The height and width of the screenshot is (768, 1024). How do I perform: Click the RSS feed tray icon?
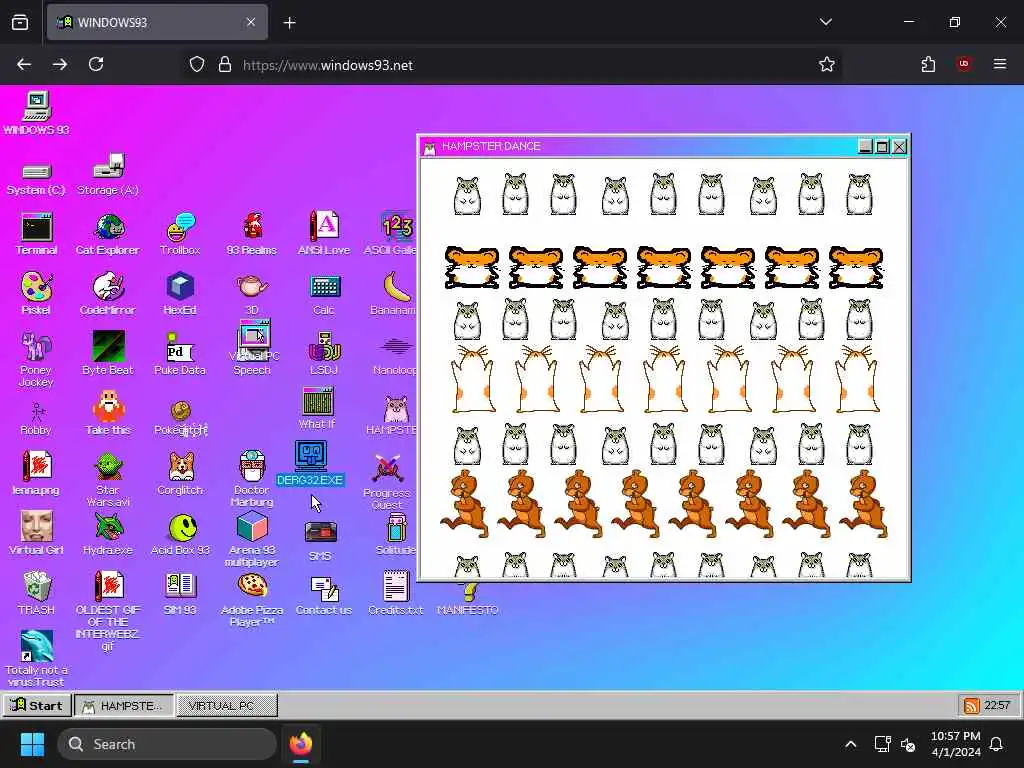point(972,705)
